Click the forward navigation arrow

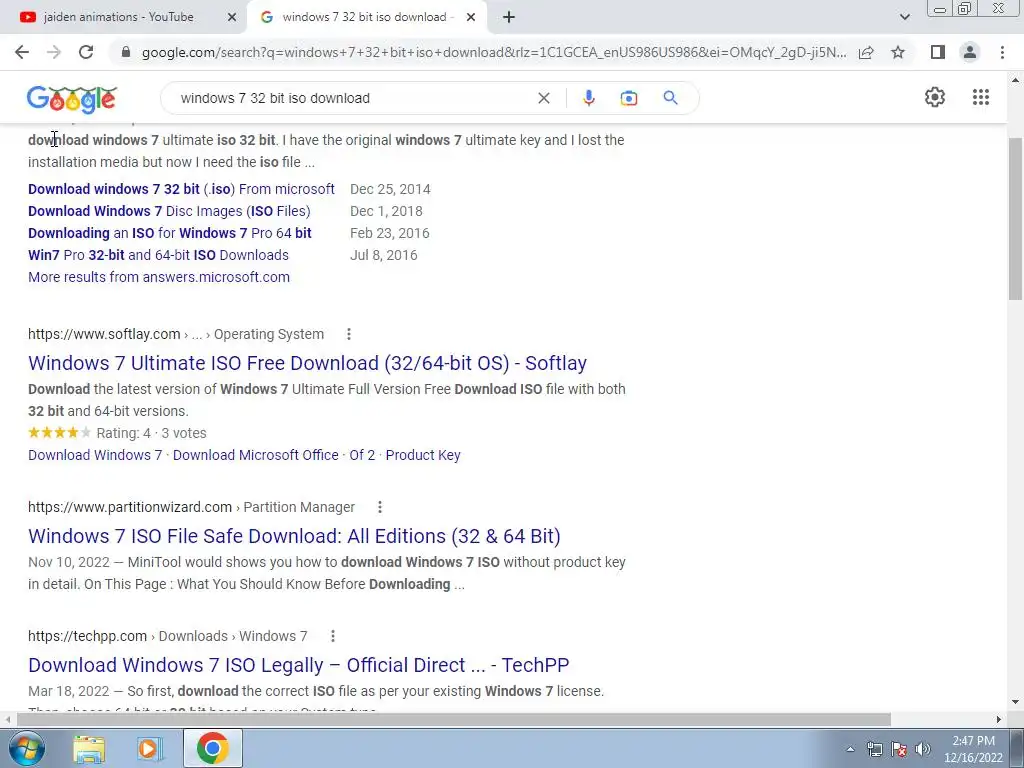(x=54, y=52)
